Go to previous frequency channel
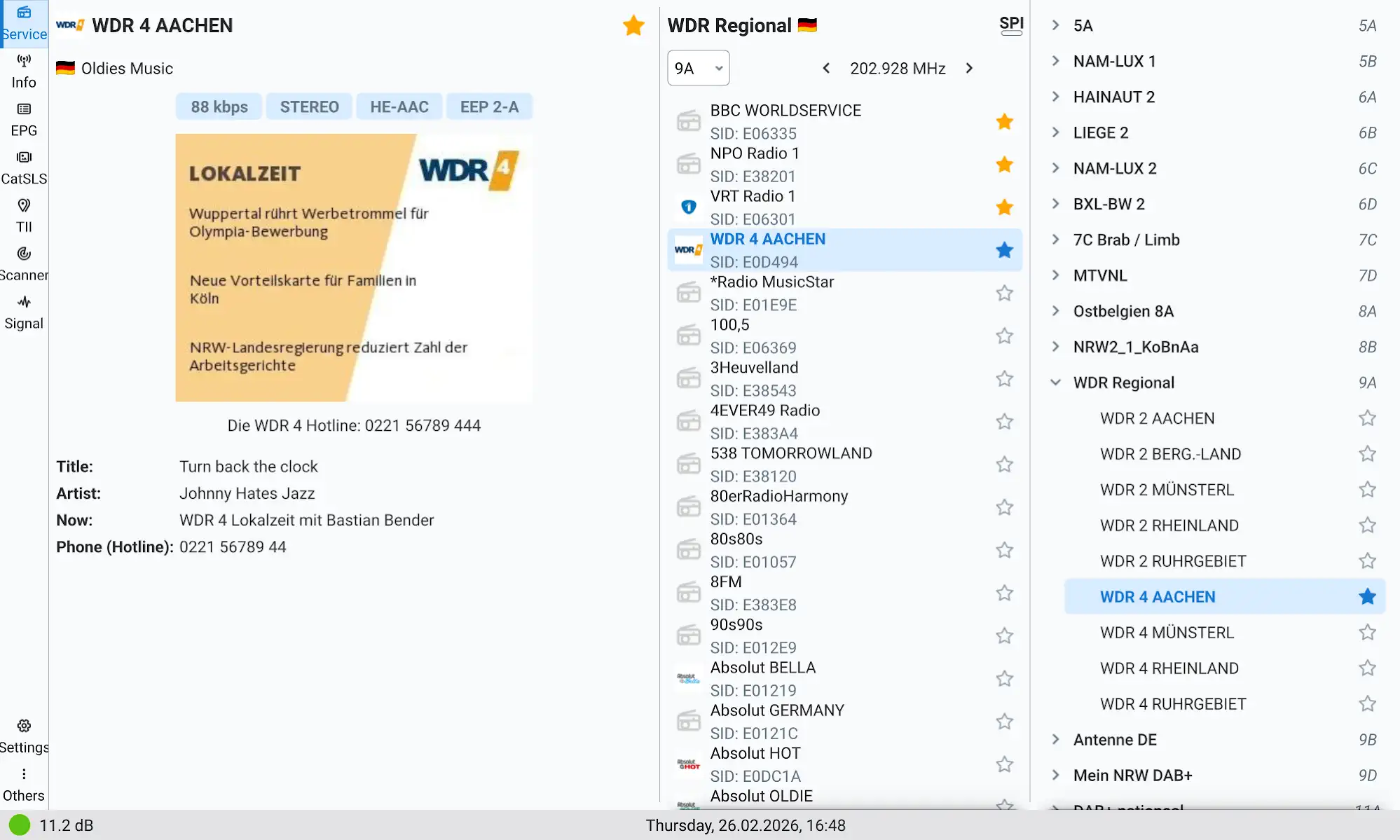Screen dimensions: 1400x840 tap(827, 68)
